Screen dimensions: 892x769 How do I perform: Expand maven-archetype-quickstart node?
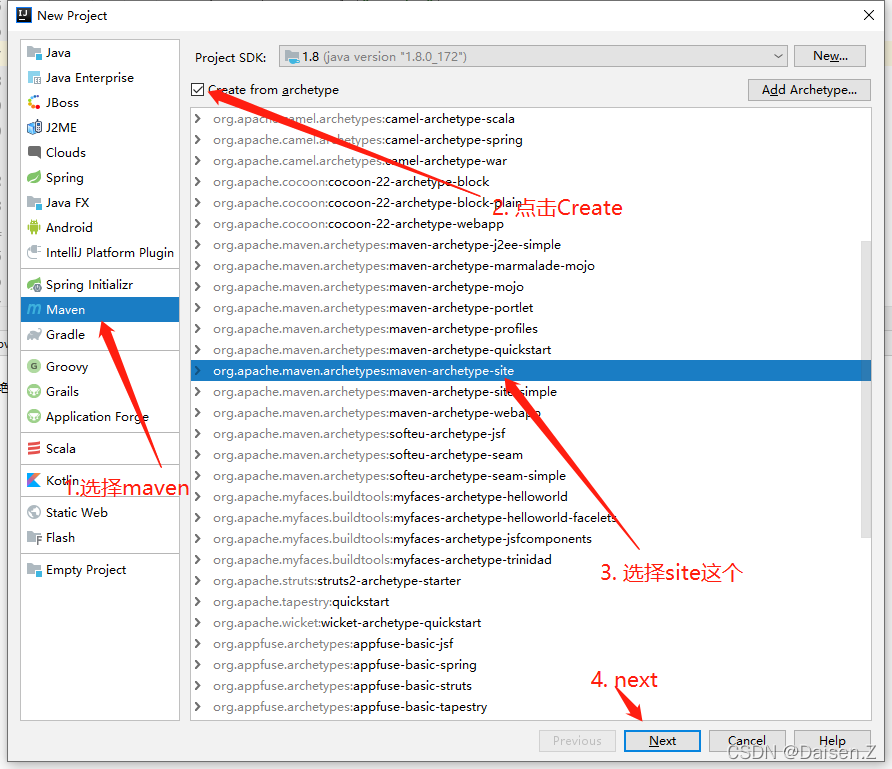197,349
